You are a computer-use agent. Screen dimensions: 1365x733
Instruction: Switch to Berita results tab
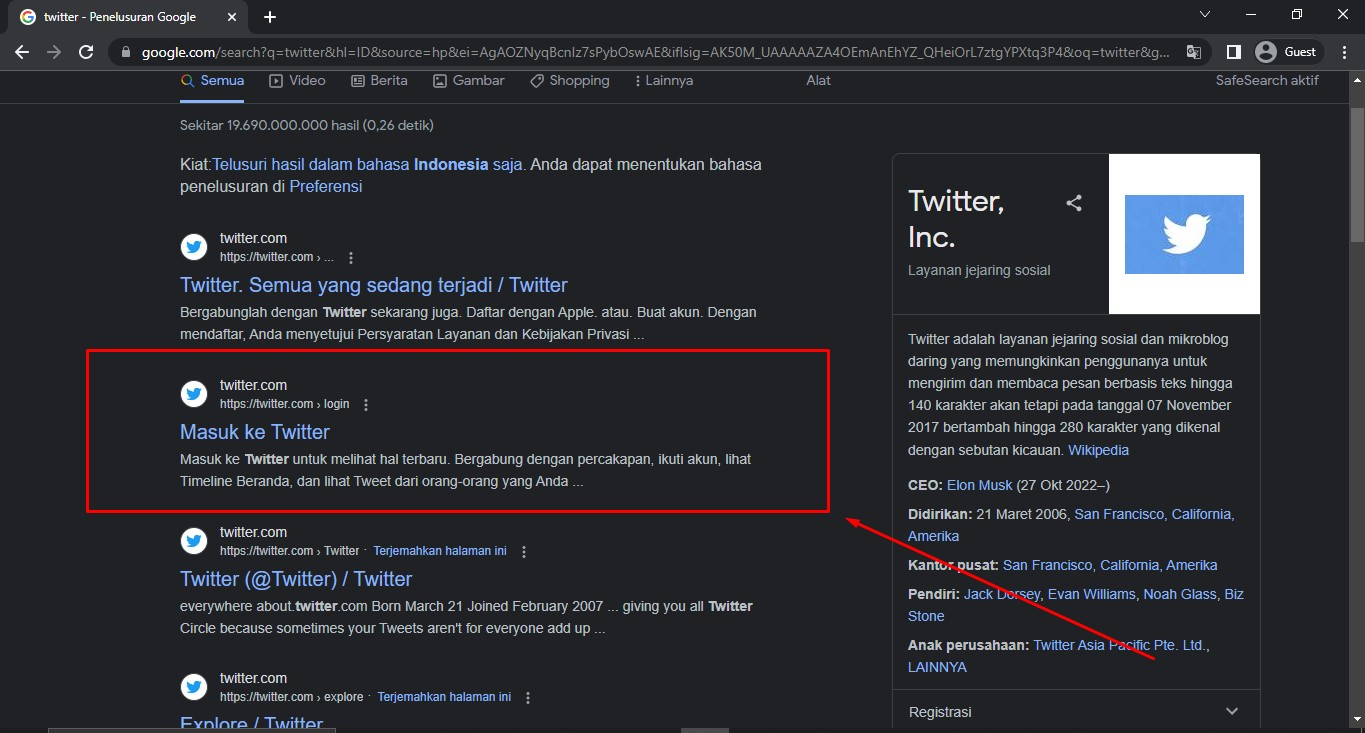[379, 80]
